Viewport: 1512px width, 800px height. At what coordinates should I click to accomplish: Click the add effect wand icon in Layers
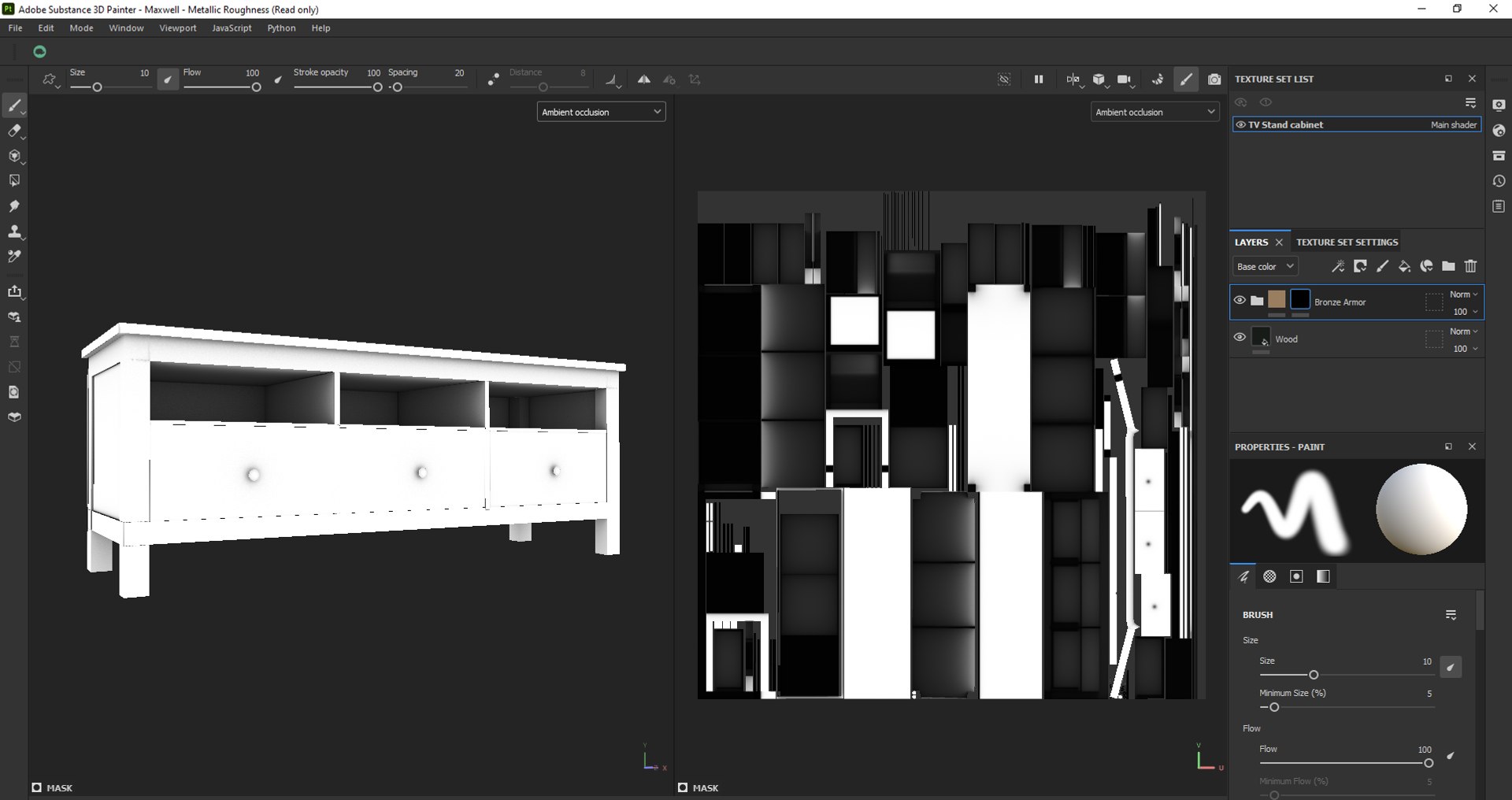pyautogui.click(x=1338, y=266)
